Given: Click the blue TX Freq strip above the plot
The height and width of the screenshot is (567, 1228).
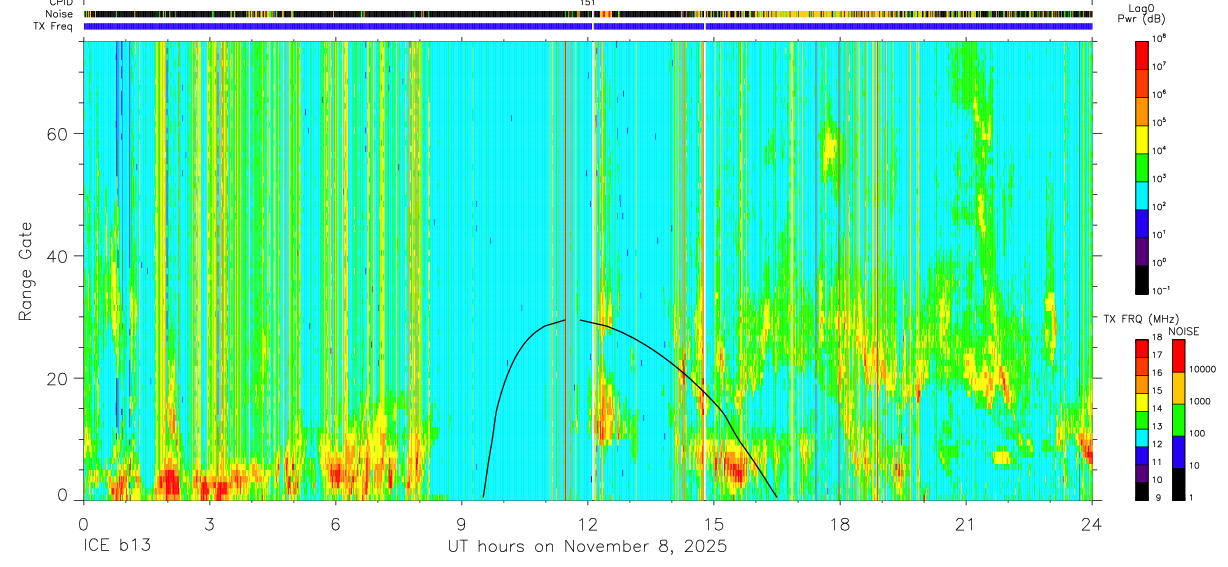Looking at the screenshot, I should coord(588,26).
